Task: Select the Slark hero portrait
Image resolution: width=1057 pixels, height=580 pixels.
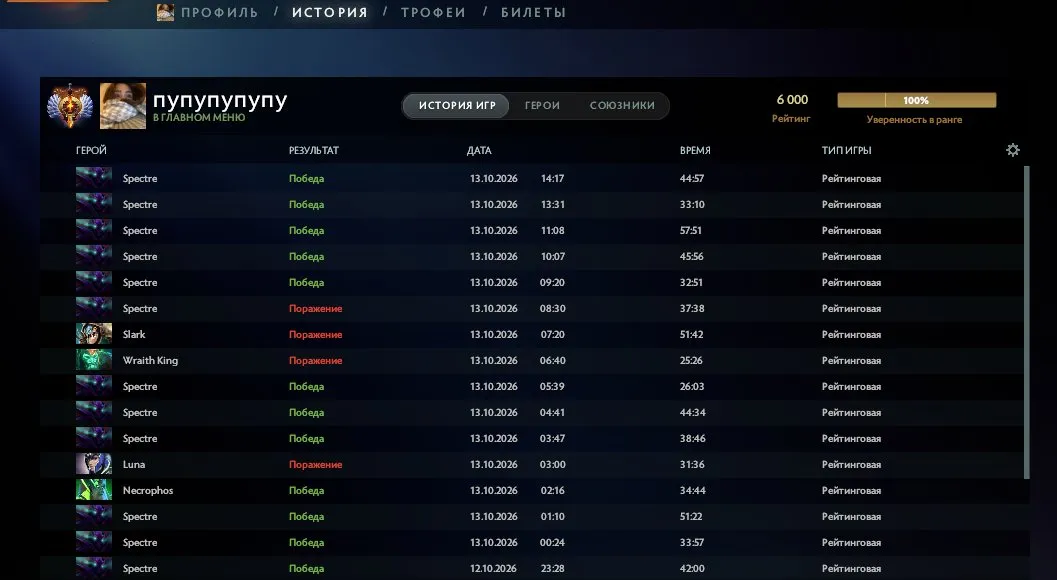Action: tap(94, 335)
